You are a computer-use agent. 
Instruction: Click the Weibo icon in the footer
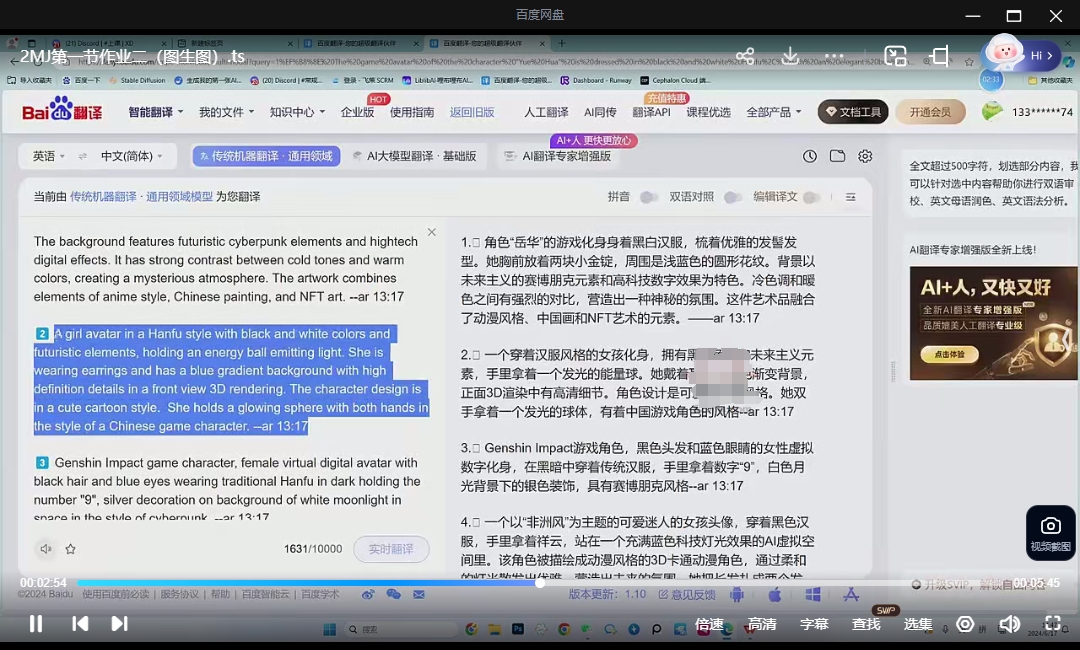click(x=368, y=594)
